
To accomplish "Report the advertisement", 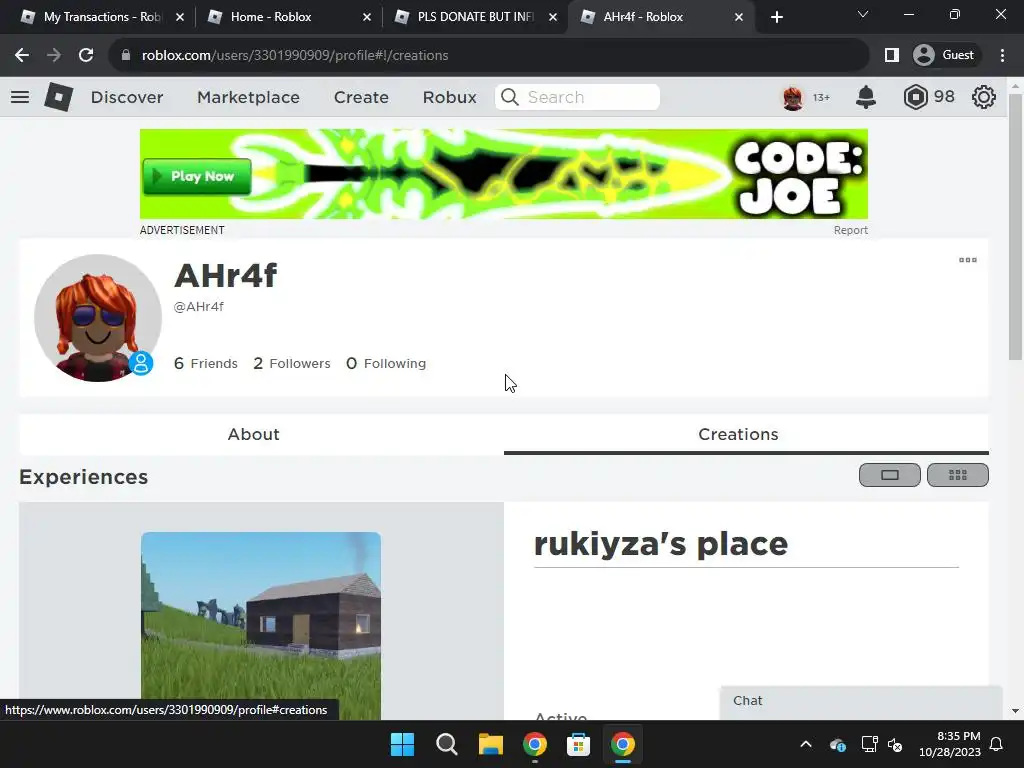I will [850, 231].
